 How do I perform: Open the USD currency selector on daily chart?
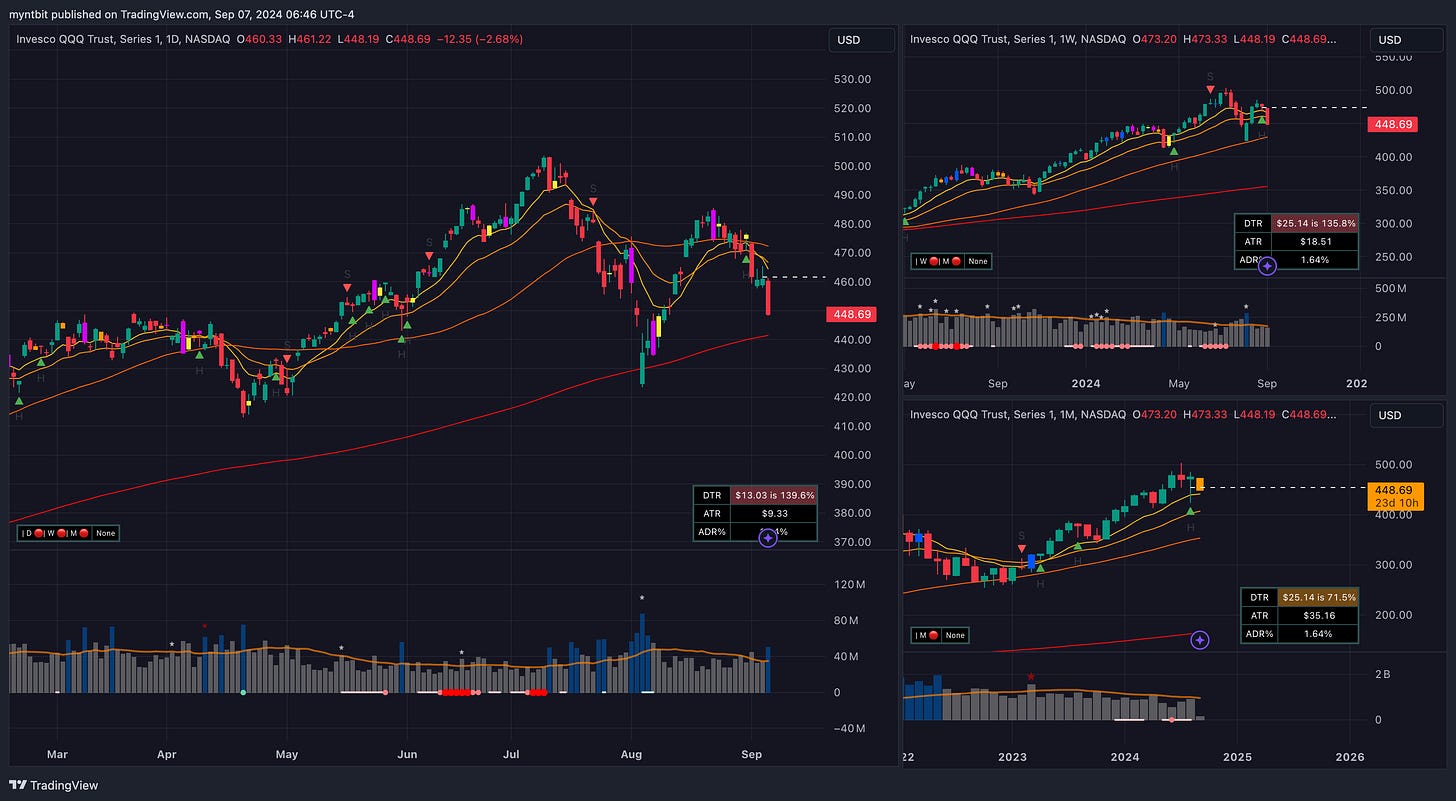point(861,40)
